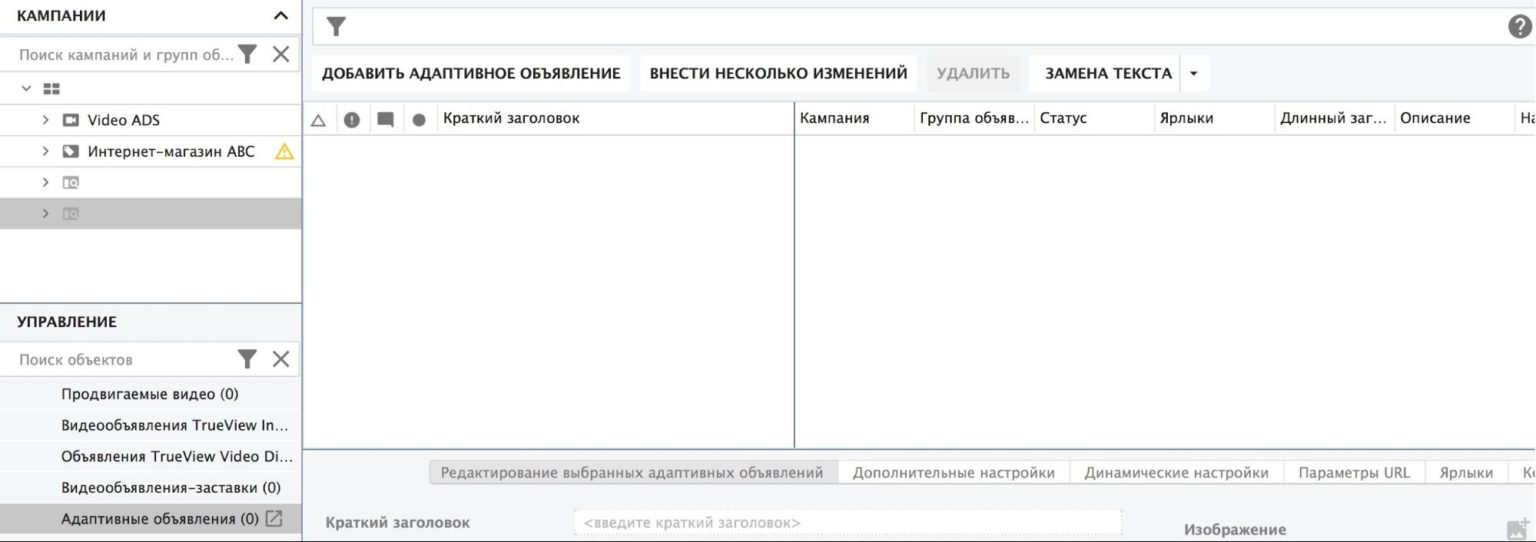
Task: Open filter funnel in object search
Action: pyautogui.click(x=248, y=359)
